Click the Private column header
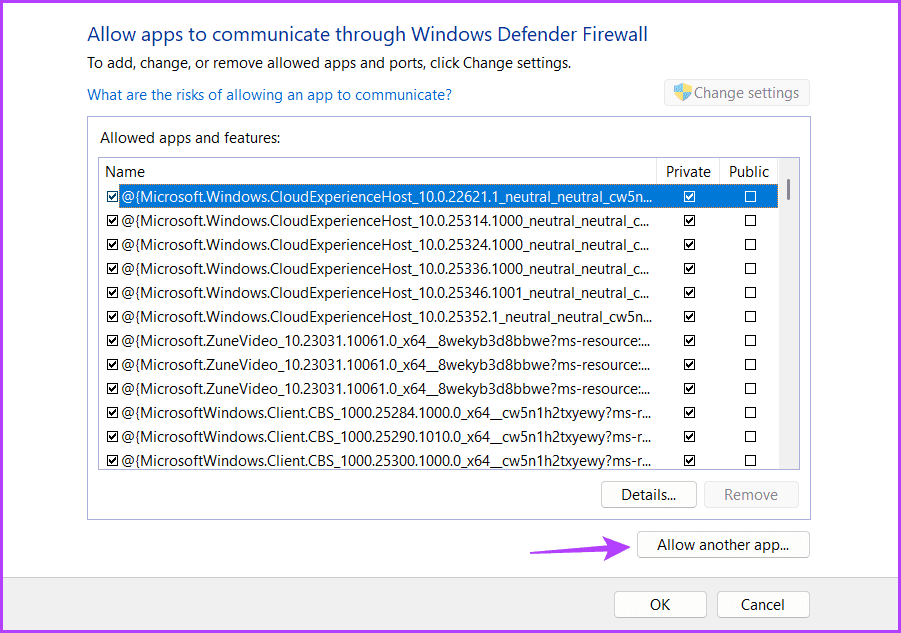This screenshot has height=633, width=901. pyautogui.click(x=688, y=172)
